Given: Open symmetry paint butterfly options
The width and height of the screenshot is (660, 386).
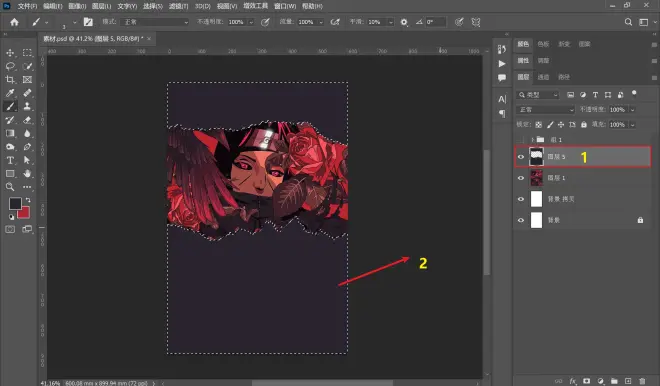Looking at the screenshot, I should (x=476, y=22).
